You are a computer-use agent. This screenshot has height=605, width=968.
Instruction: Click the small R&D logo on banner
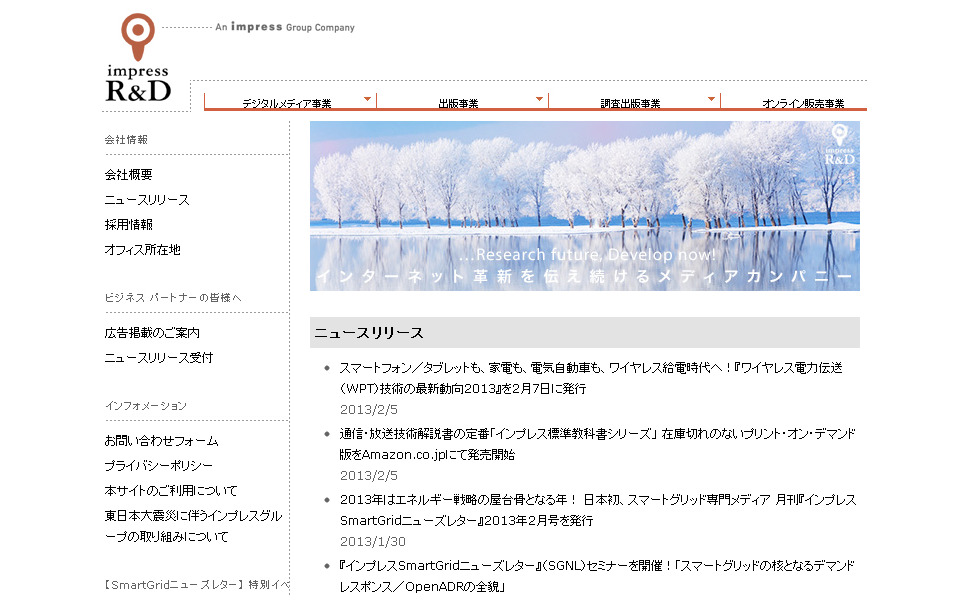(840, 145)
